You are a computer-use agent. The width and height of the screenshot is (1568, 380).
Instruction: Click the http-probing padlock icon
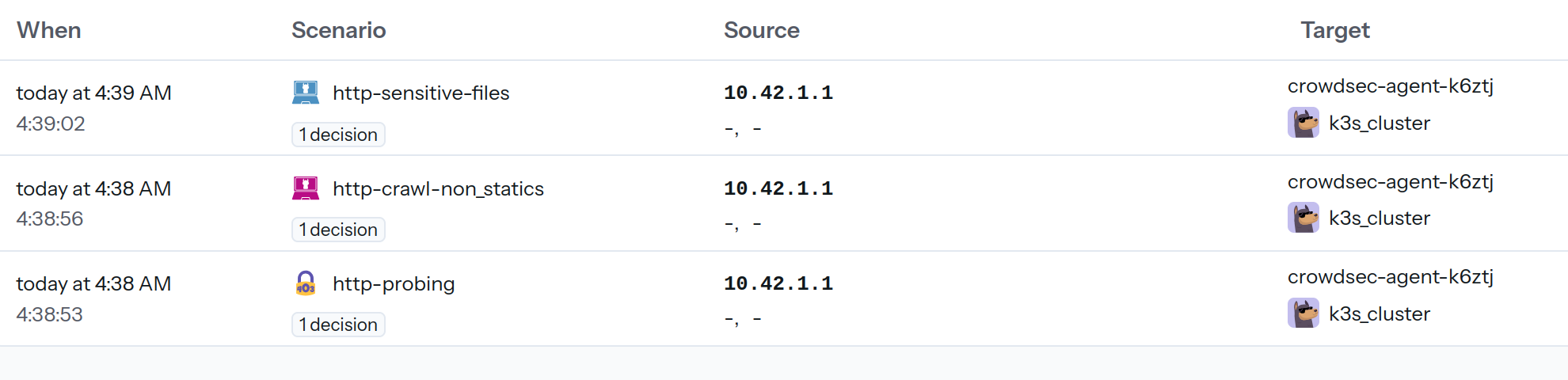click(x=306, y=283)
